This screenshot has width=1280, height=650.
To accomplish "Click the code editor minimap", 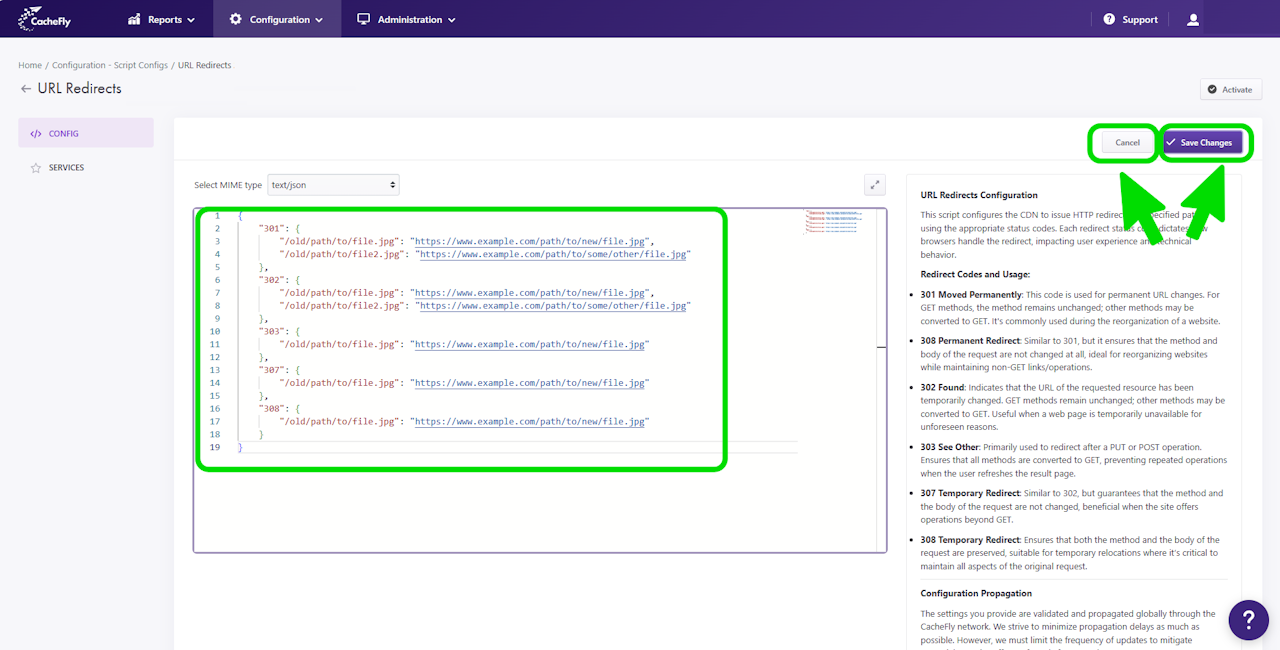I will tap(830, 221).
